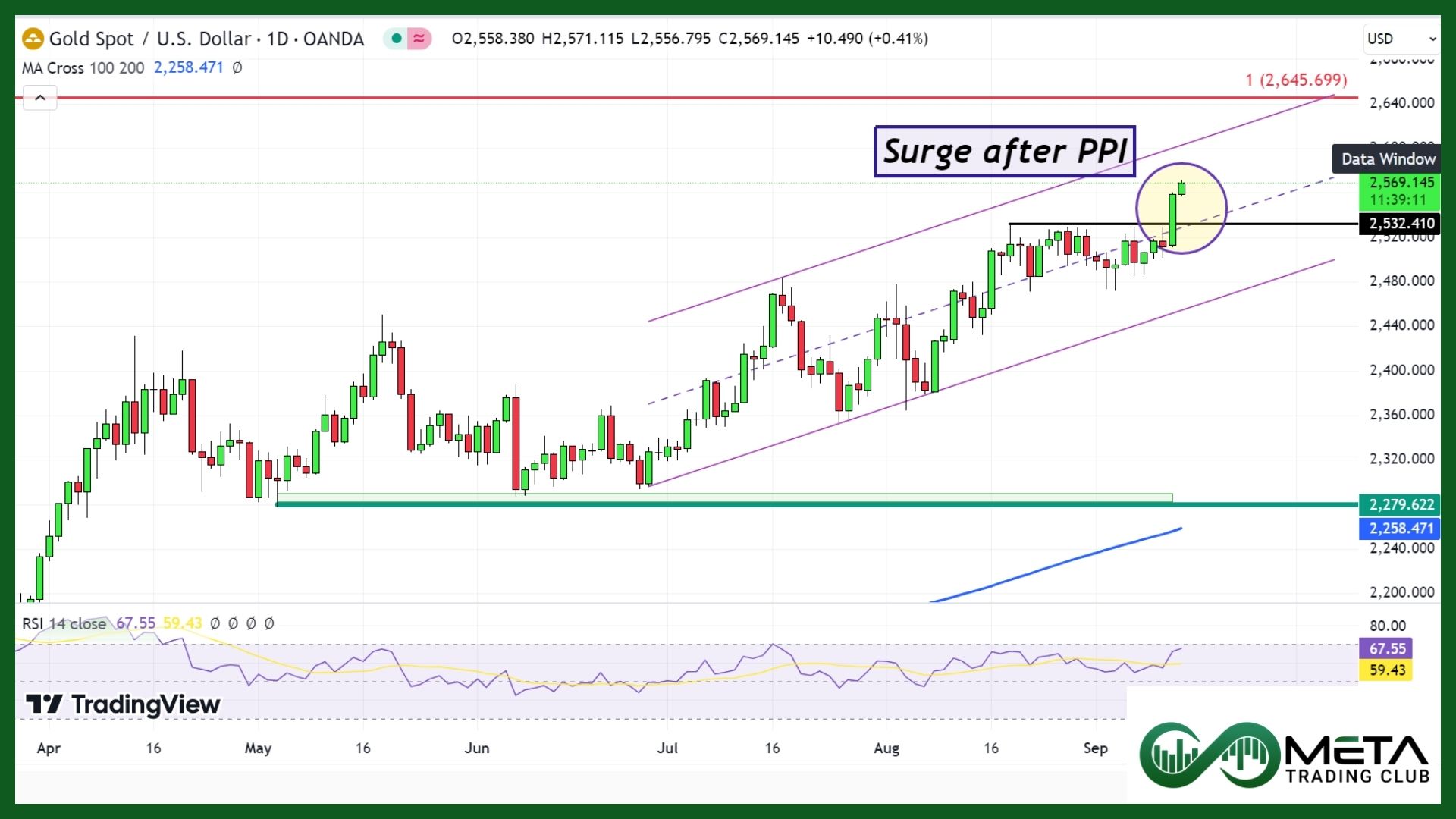Click the Aug label on the time axis
The height and width of the screenshot is (819, 1456).
(x=886, y=748)
